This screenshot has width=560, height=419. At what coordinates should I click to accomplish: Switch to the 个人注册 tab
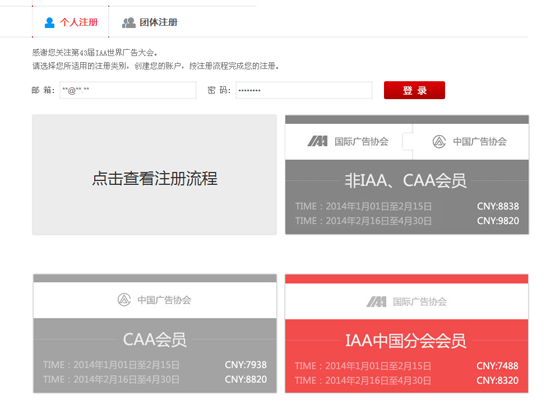[x=71, y=22]
